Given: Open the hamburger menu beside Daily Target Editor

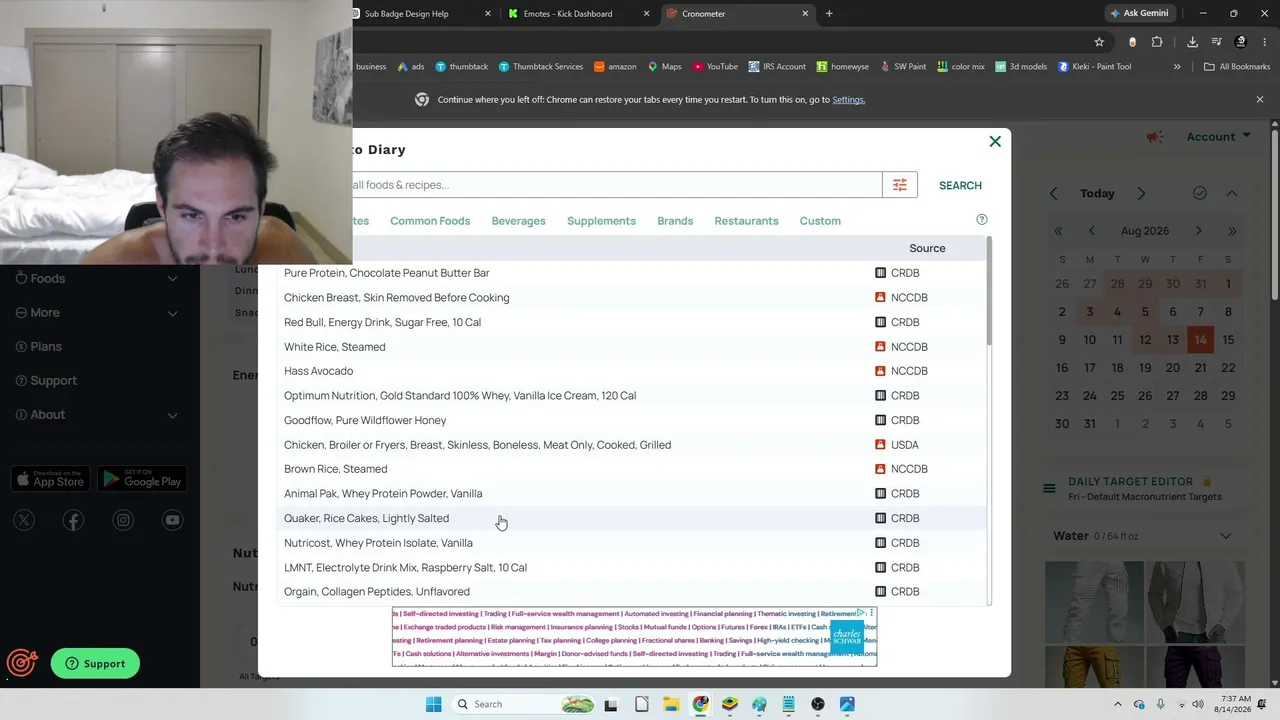Looking at the screenshot, I should click(x=1049, y=488).
